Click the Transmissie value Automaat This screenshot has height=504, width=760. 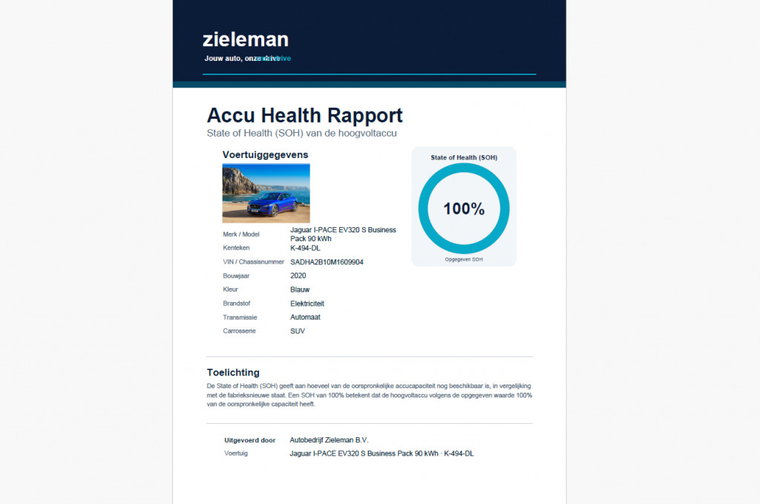coord(305,317)
